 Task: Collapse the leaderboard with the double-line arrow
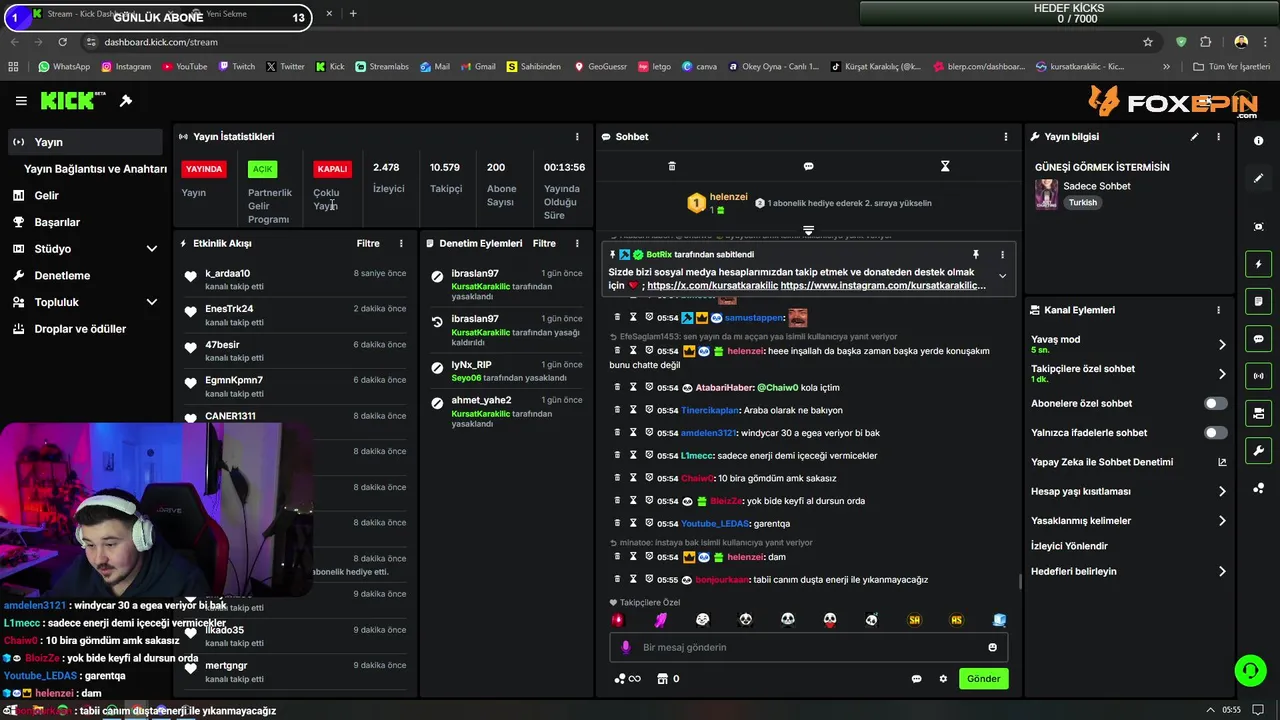[808, 230]
